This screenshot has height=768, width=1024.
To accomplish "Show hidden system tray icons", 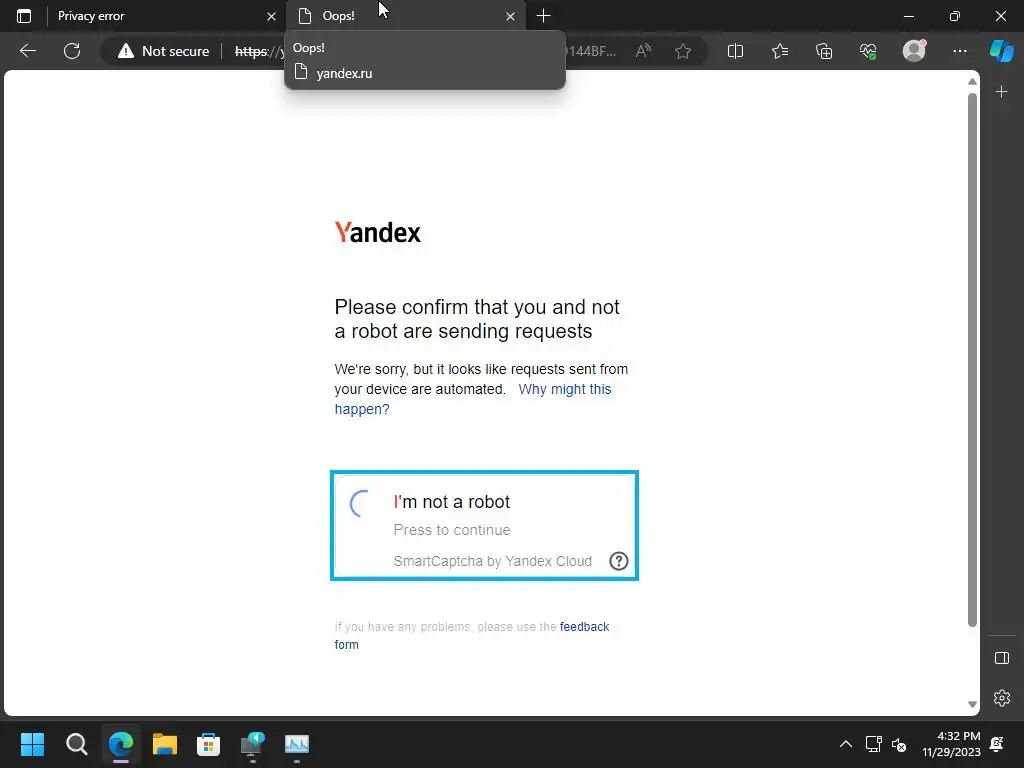I will pyautogui.click(x=846, y=744).
